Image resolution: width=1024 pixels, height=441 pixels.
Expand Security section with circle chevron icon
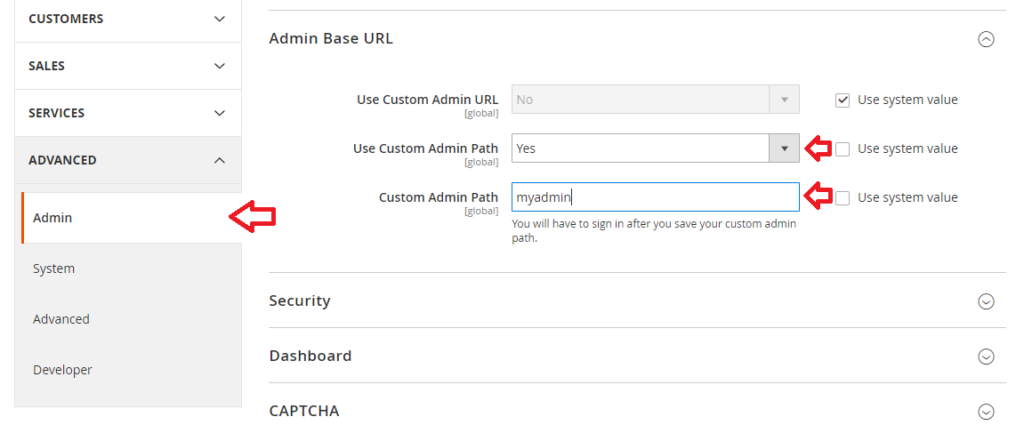coord(985,301)
